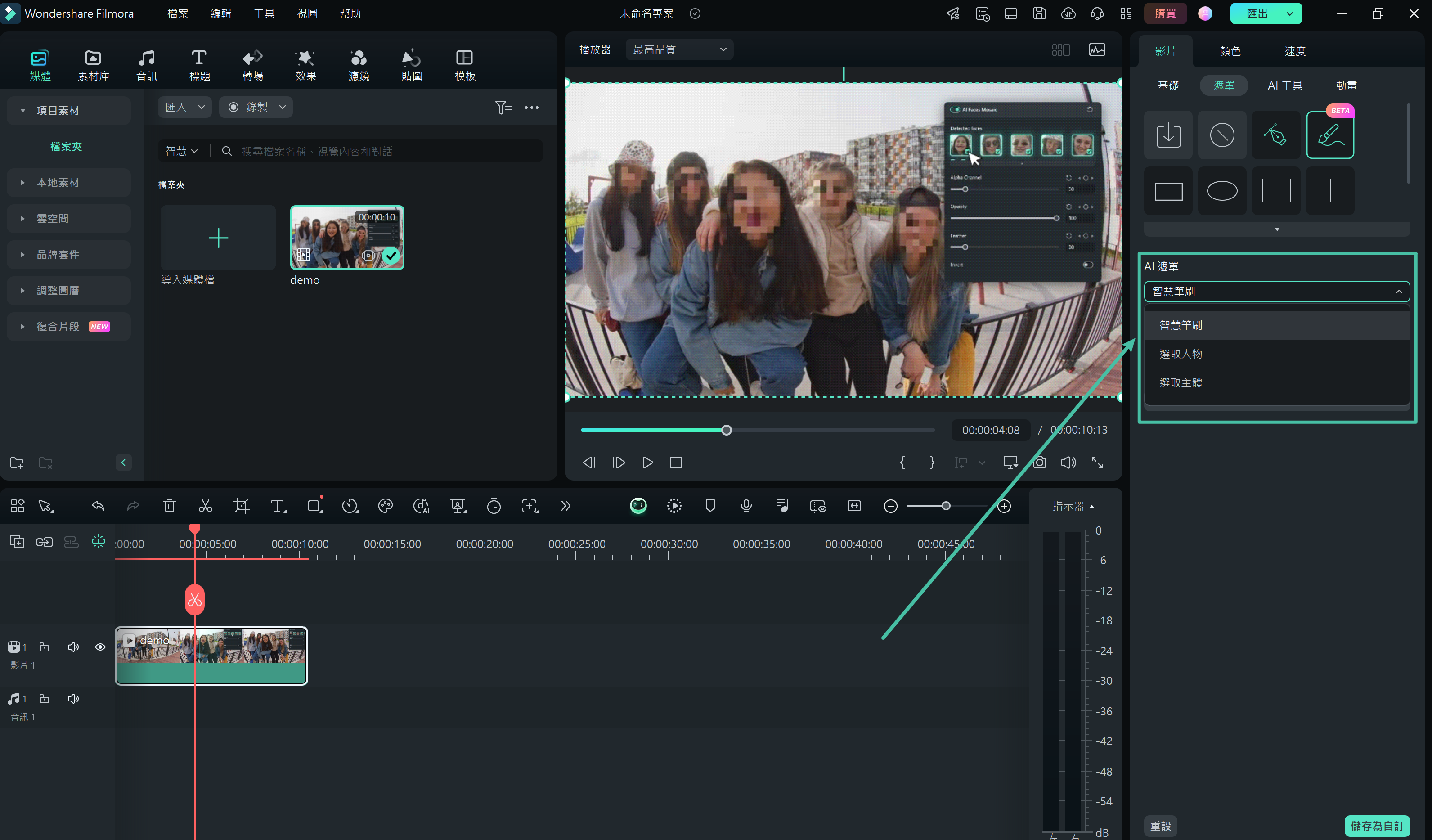Toggle visibility of demo video track

click(99, 646)
